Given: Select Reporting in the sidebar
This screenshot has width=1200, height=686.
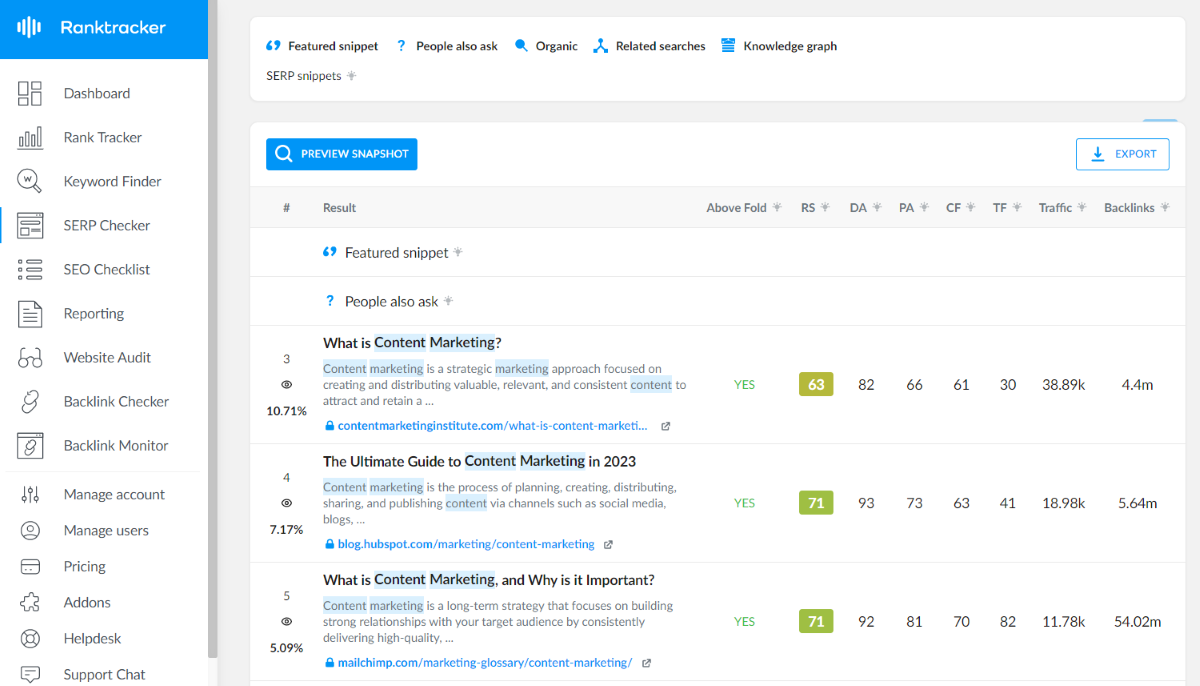Looking at the screenshot, I should click(94, 314).
